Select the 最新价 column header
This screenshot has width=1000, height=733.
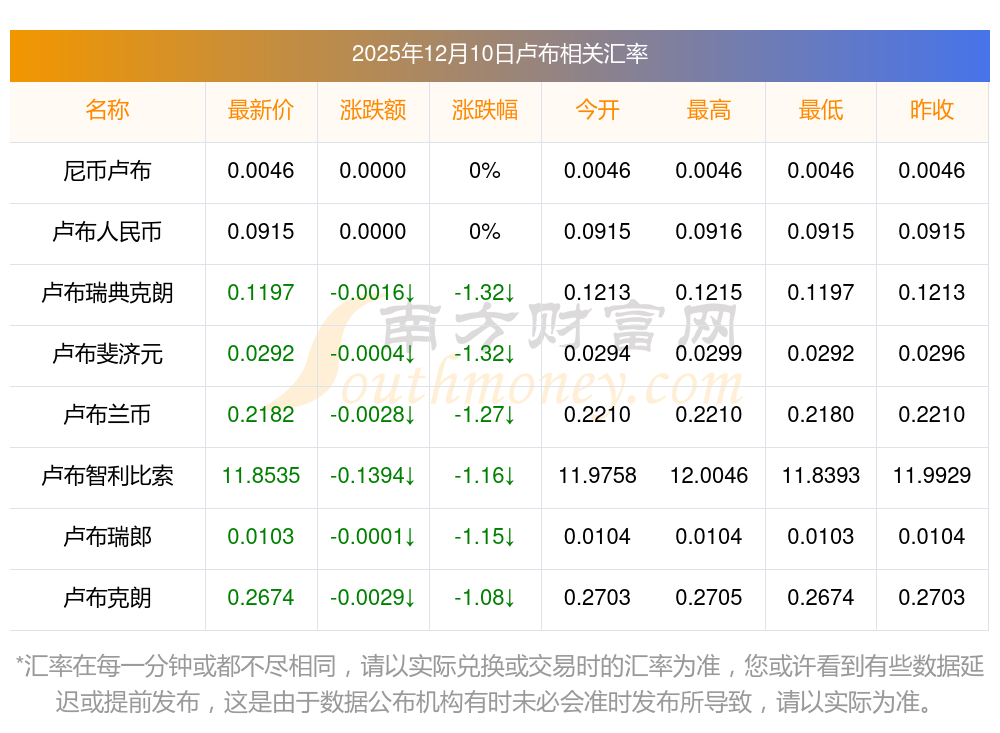[x=261, y=110]
